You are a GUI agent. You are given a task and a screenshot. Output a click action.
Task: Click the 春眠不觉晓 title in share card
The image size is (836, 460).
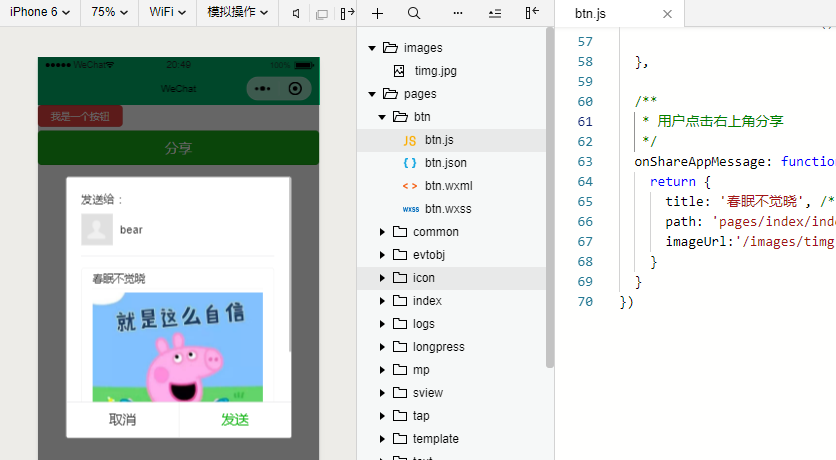point(119,279)
